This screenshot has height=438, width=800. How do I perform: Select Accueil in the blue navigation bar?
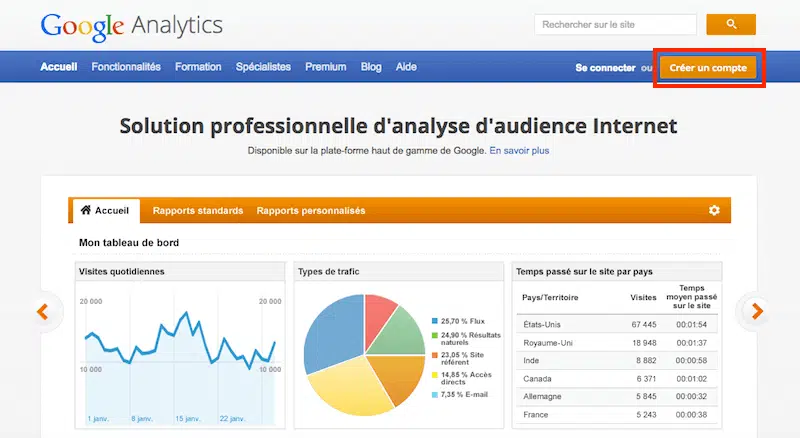(59, 67)
